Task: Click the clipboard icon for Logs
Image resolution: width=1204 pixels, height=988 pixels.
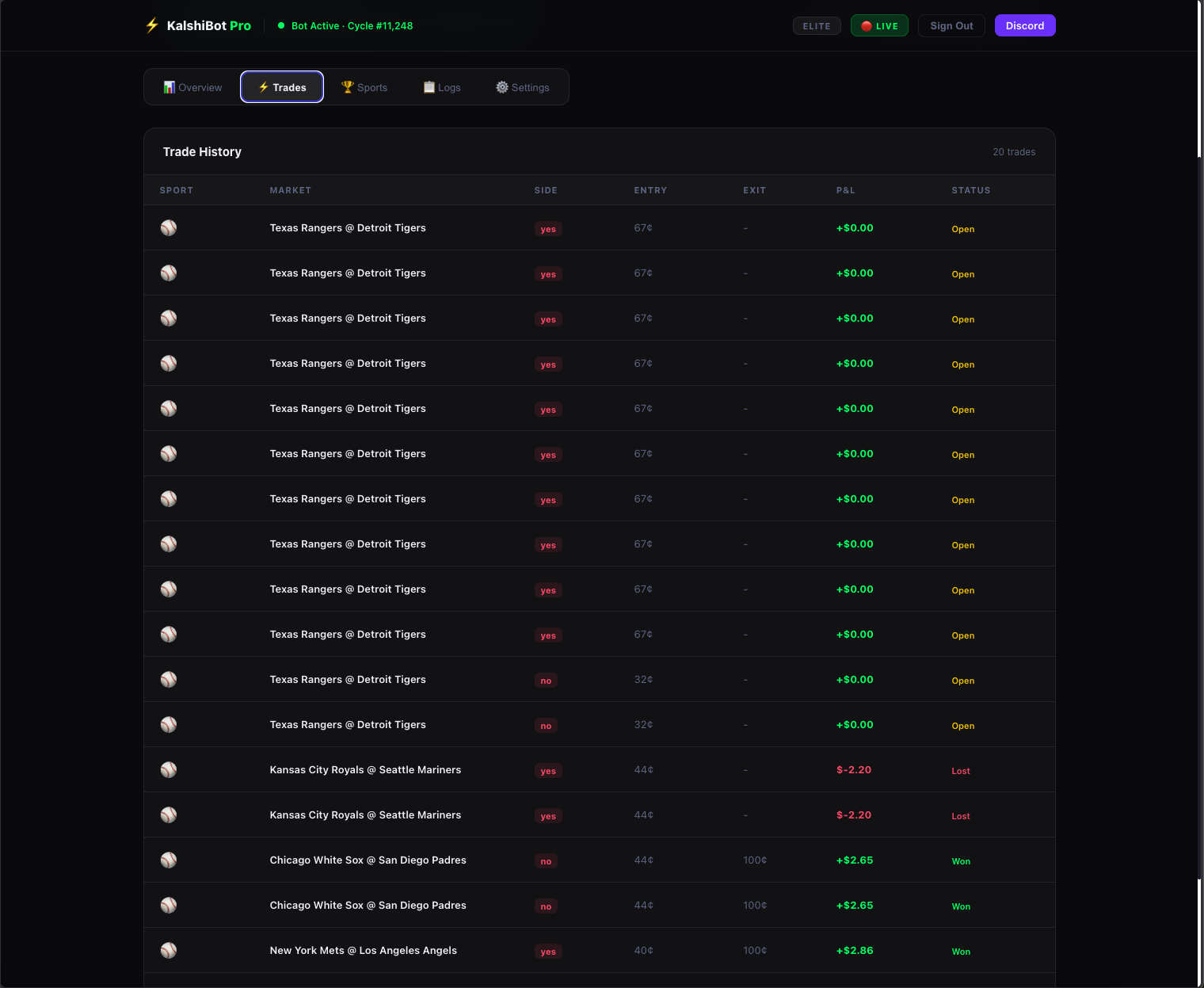Action: (x=429, y=87)
